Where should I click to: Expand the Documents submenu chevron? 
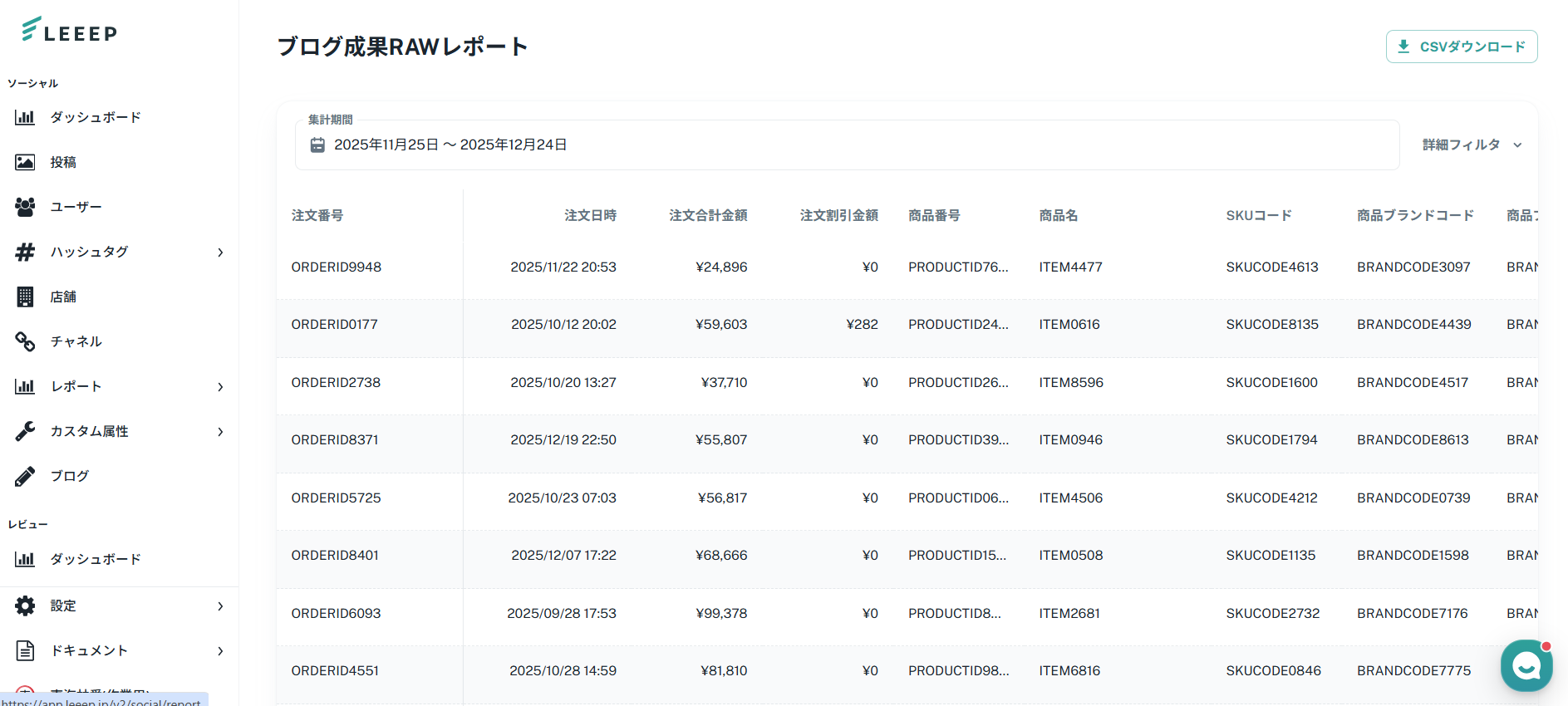click(x=220, y=650)
